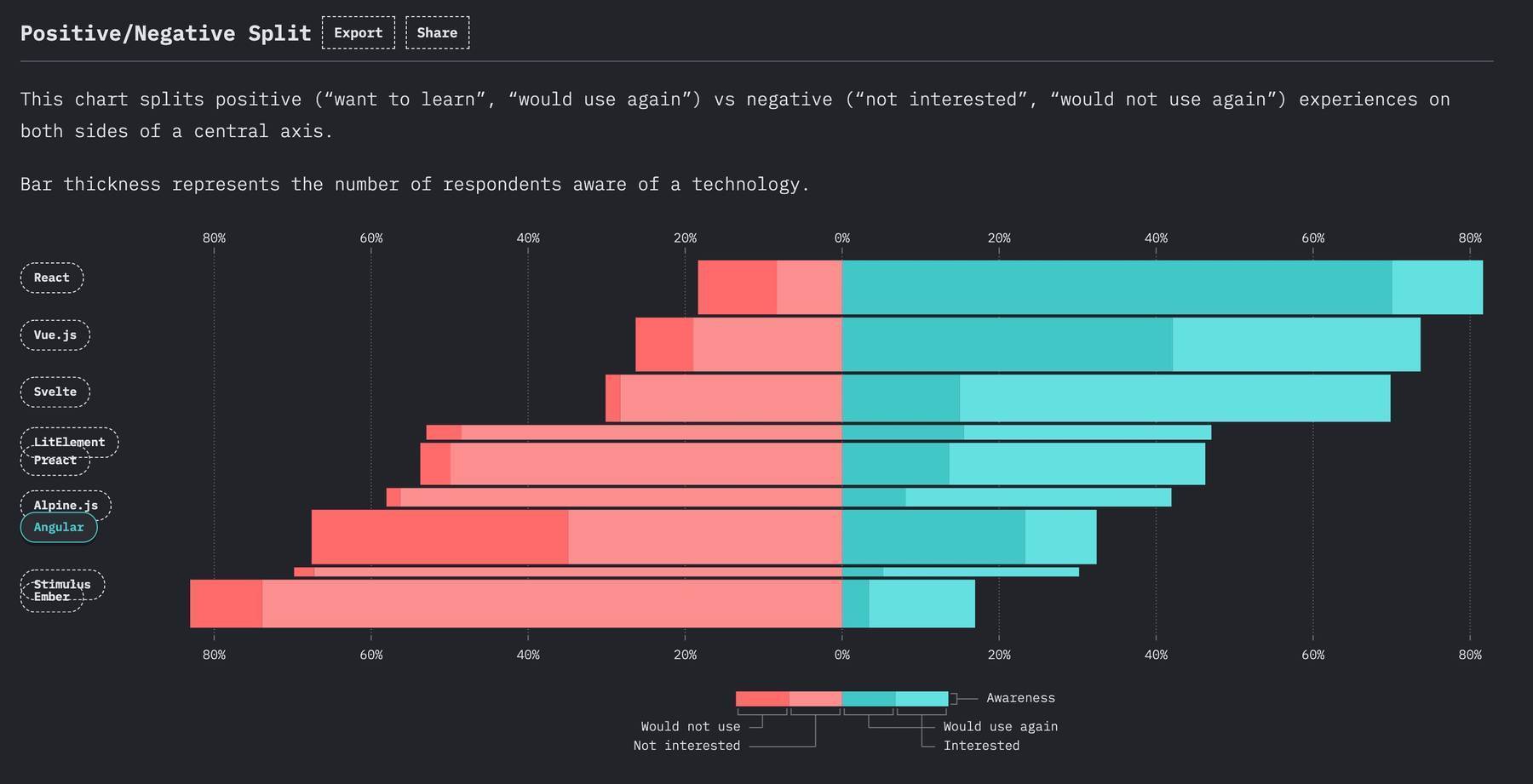Select Svelte's light teal 'interested' bar segment
Screen dimensions: 1533x784
1174,398
